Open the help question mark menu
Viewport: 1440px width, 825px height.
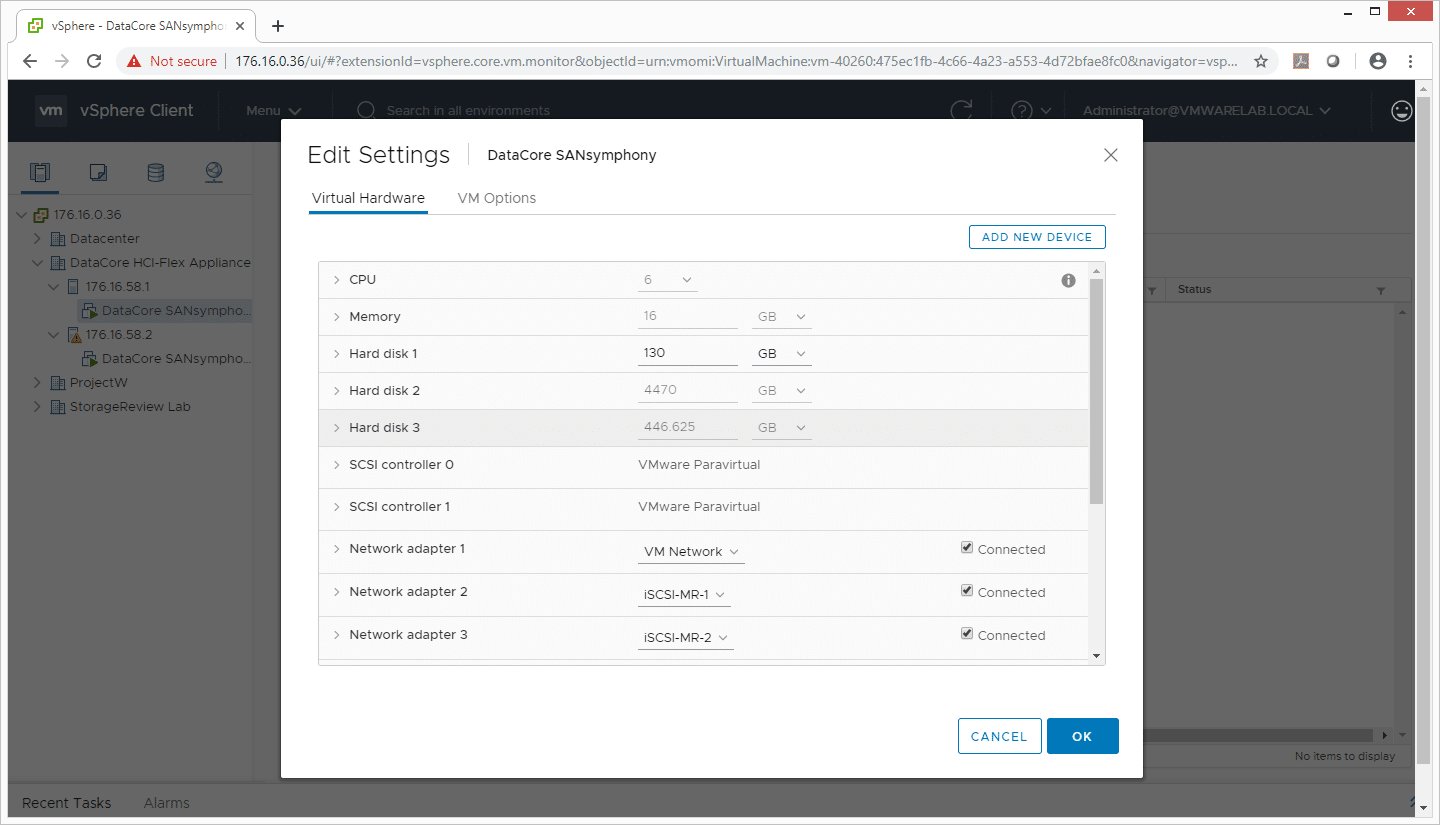pyautogui.click(x=1031, y=110)
